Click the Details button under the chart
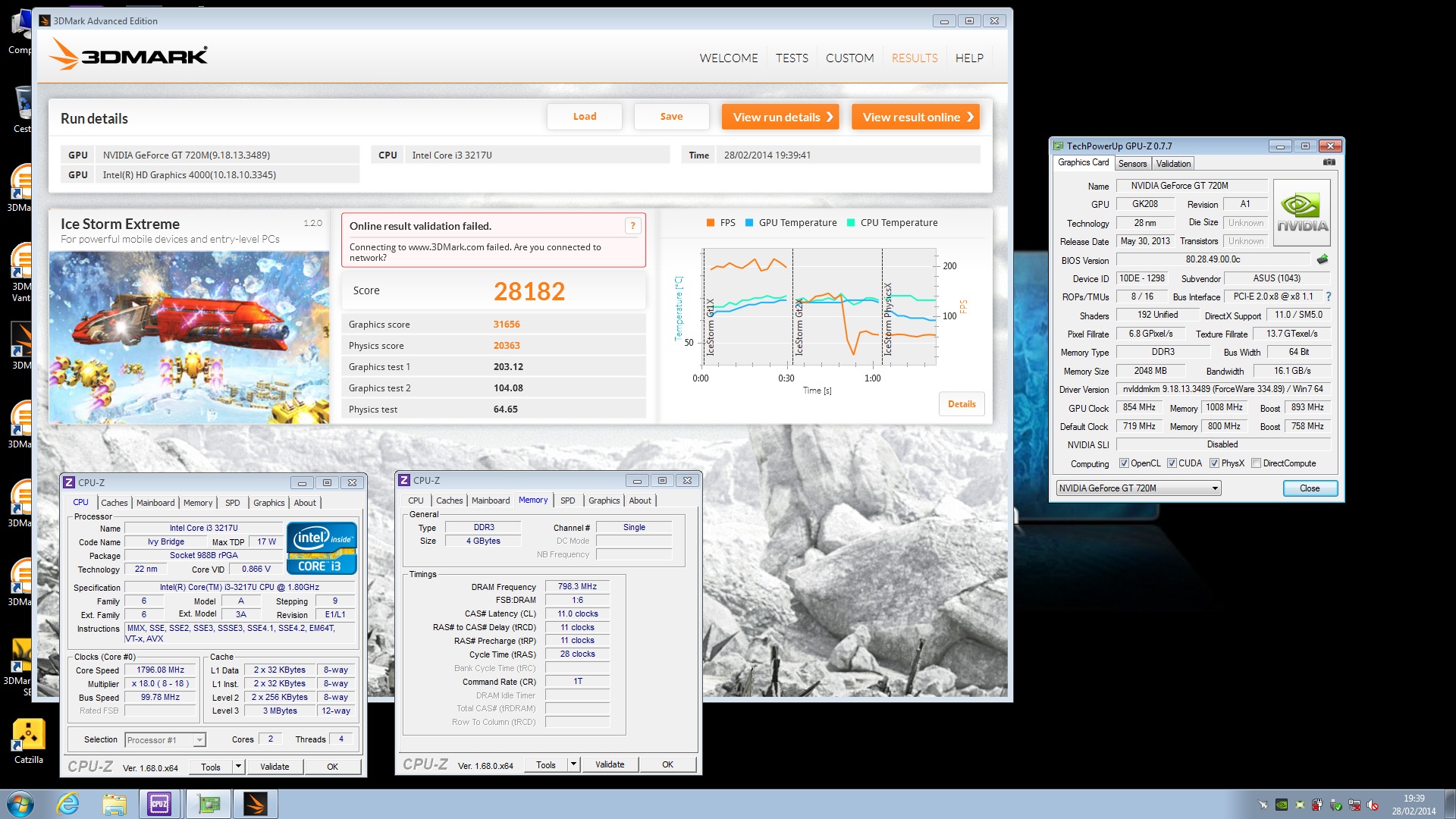 pyautogui.click(x=962, y=404)
